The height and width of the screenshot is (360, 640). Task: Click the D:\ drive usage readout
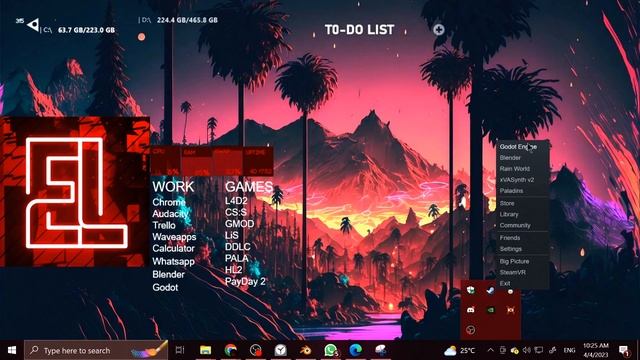coord(178,20)
